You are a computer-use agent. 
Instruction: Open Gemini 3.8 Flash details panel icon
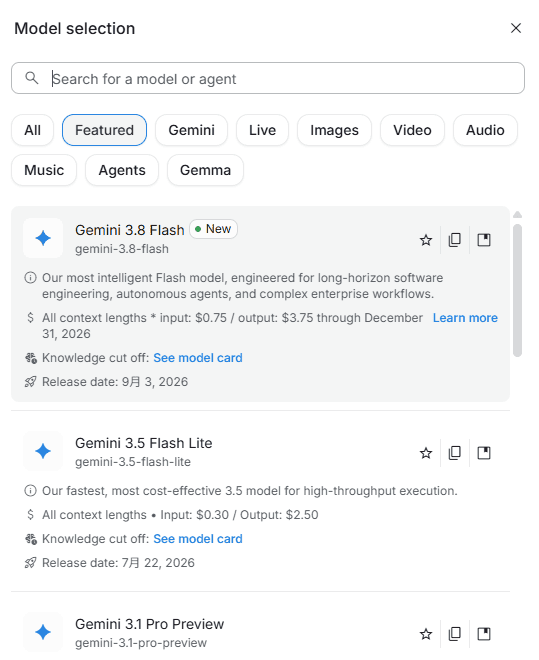pos(484,240)
